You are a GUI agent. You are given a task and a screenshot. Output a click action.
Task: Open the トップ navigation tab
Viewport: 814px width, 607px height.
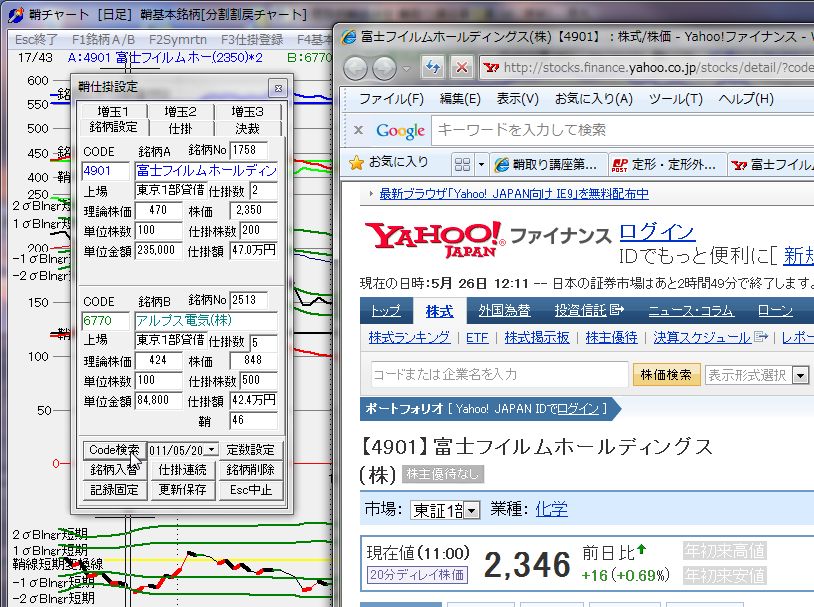click(386, 311)
